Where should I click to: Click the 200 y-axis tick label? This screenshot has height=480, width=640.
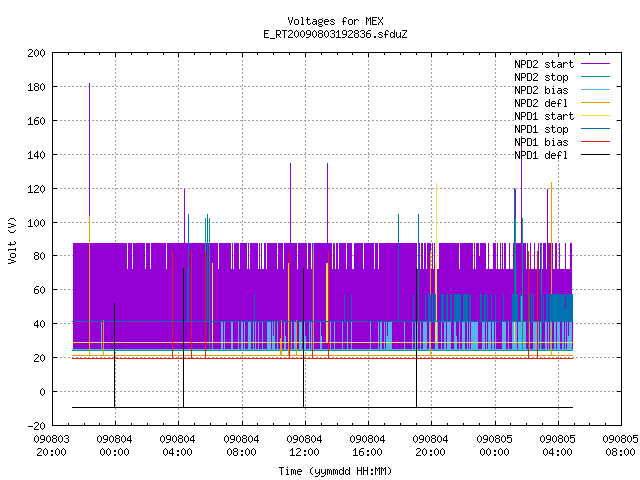(36, 53)
